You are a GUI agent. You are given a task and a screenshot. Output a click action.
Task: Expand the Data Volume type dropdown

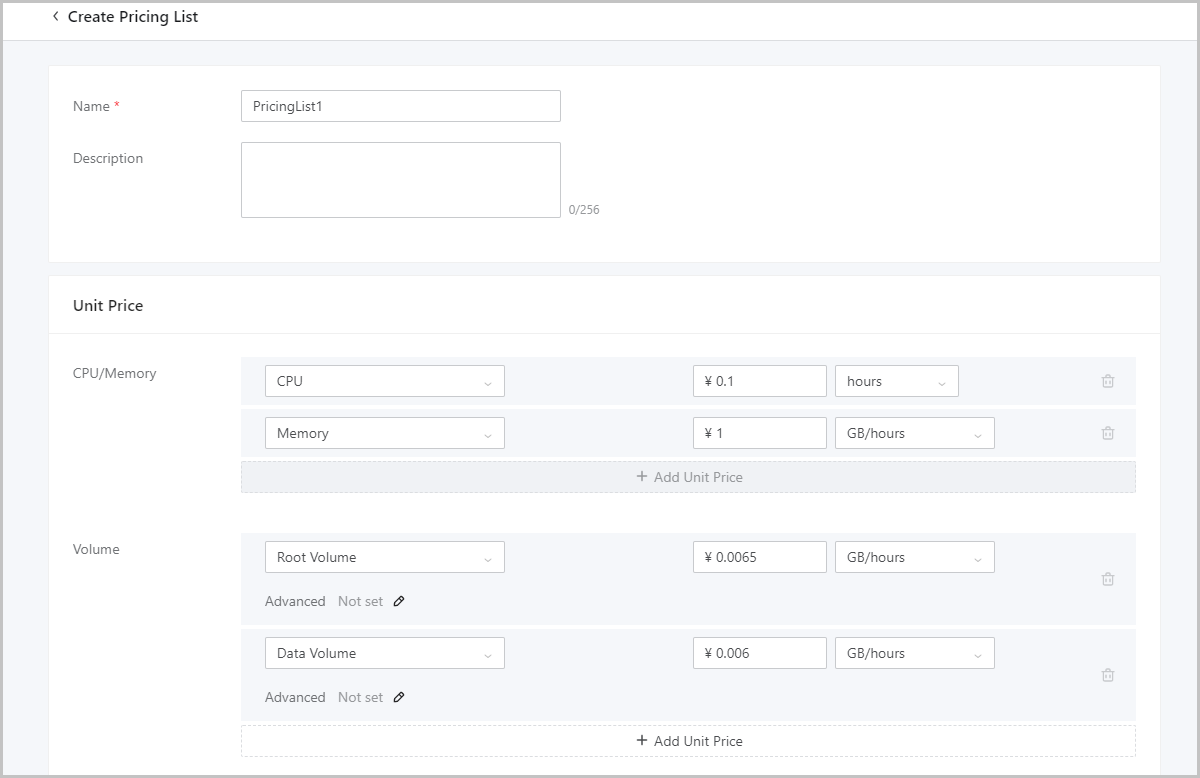[384, 653]
